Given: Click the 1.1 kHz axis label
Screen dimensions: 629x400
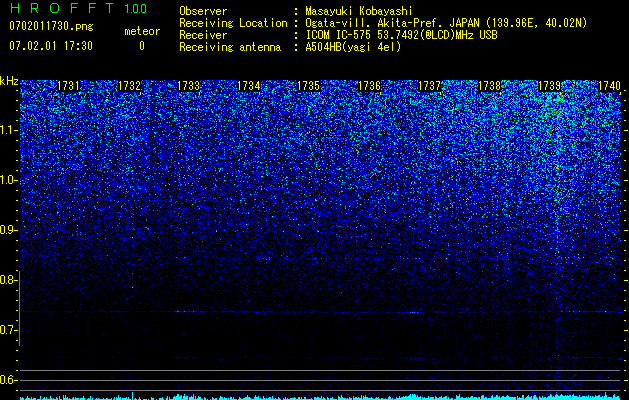Looking at the screenshot, I should coord(9,130).
